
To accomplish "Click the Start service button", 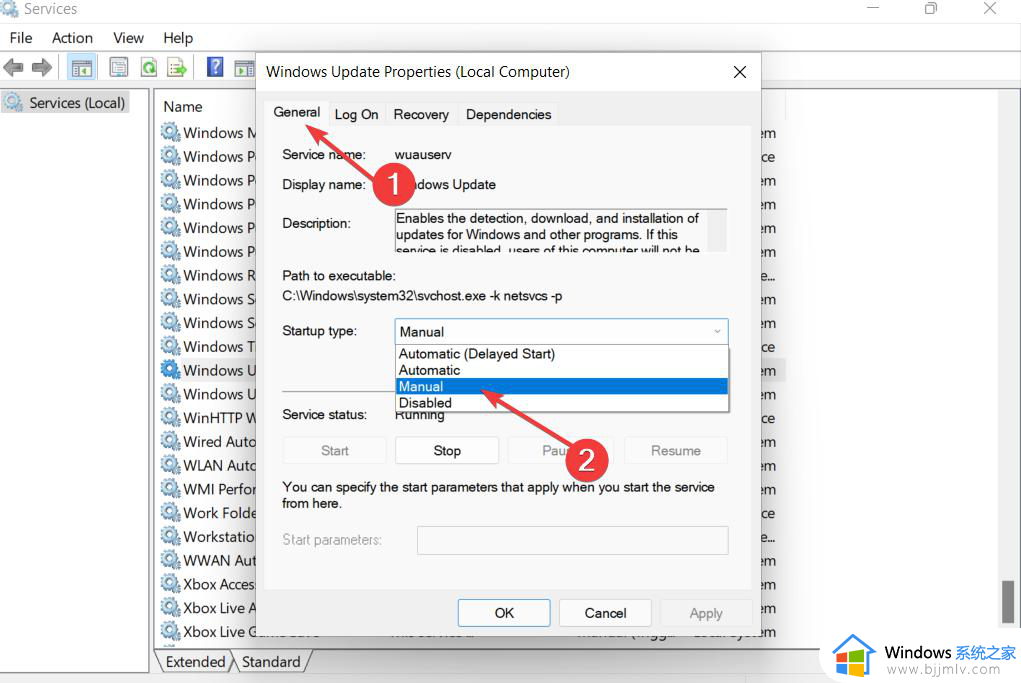I will [x=334, y=451].
